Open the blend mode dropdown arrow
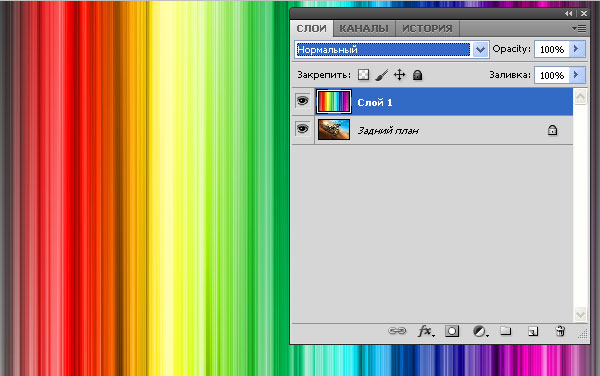The image size is (600, 376). click(x=480, y=50)
